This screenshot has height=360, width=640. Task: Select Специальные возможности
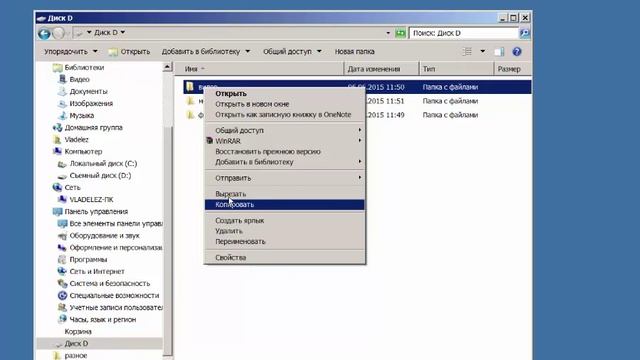114,296
